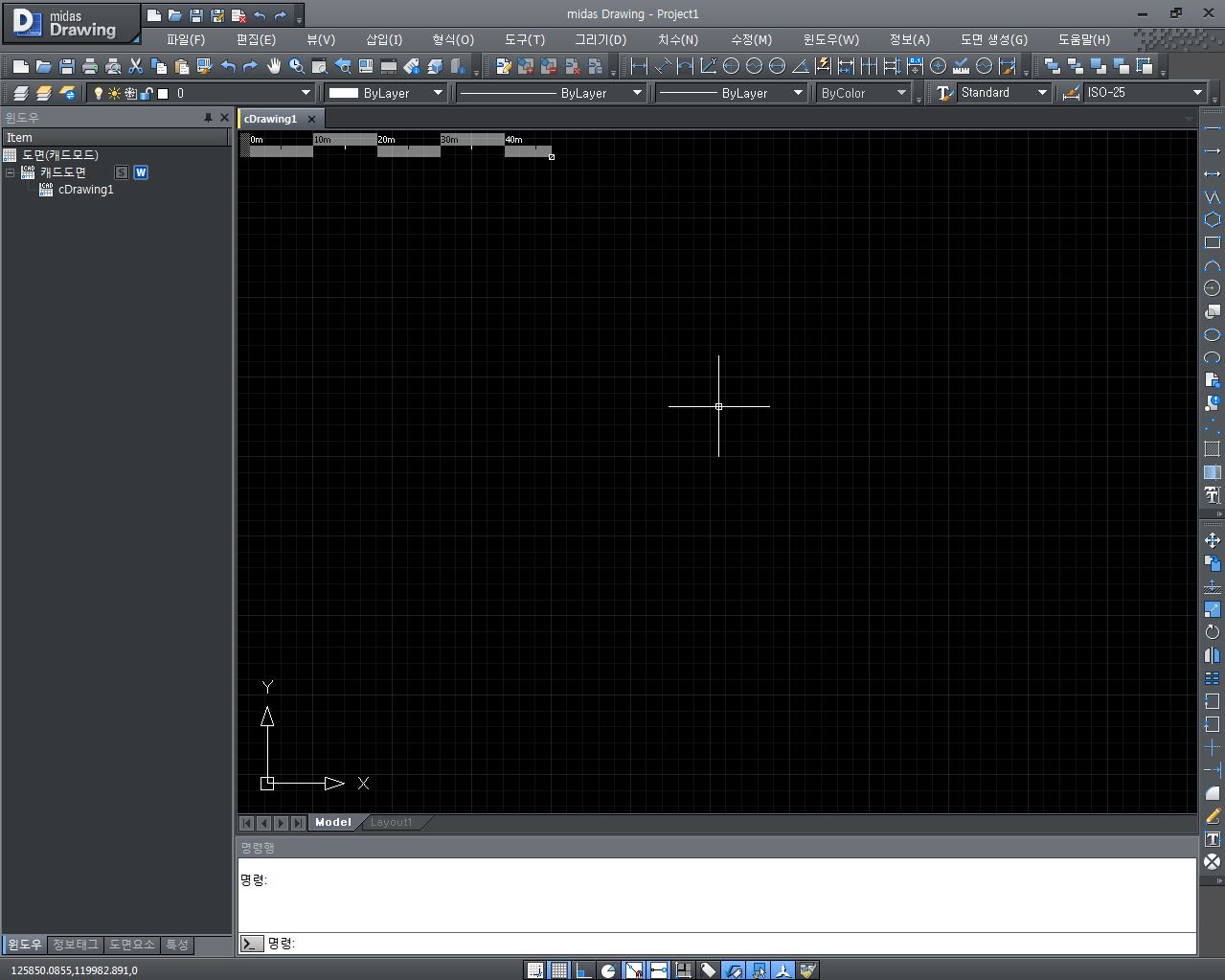Toggle the layer light bulb on/off

pyautogui.click(x=98, y=93)
